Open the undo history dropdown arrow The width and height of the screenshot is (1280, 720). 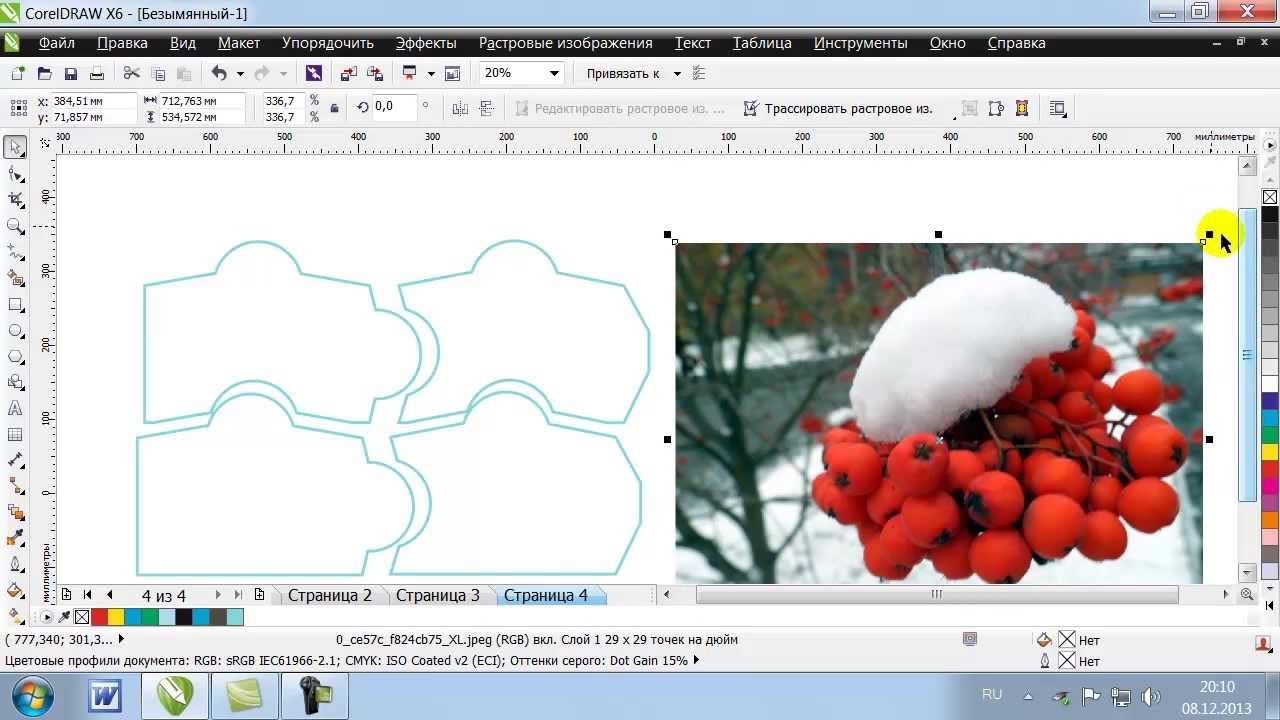(239, 73)
